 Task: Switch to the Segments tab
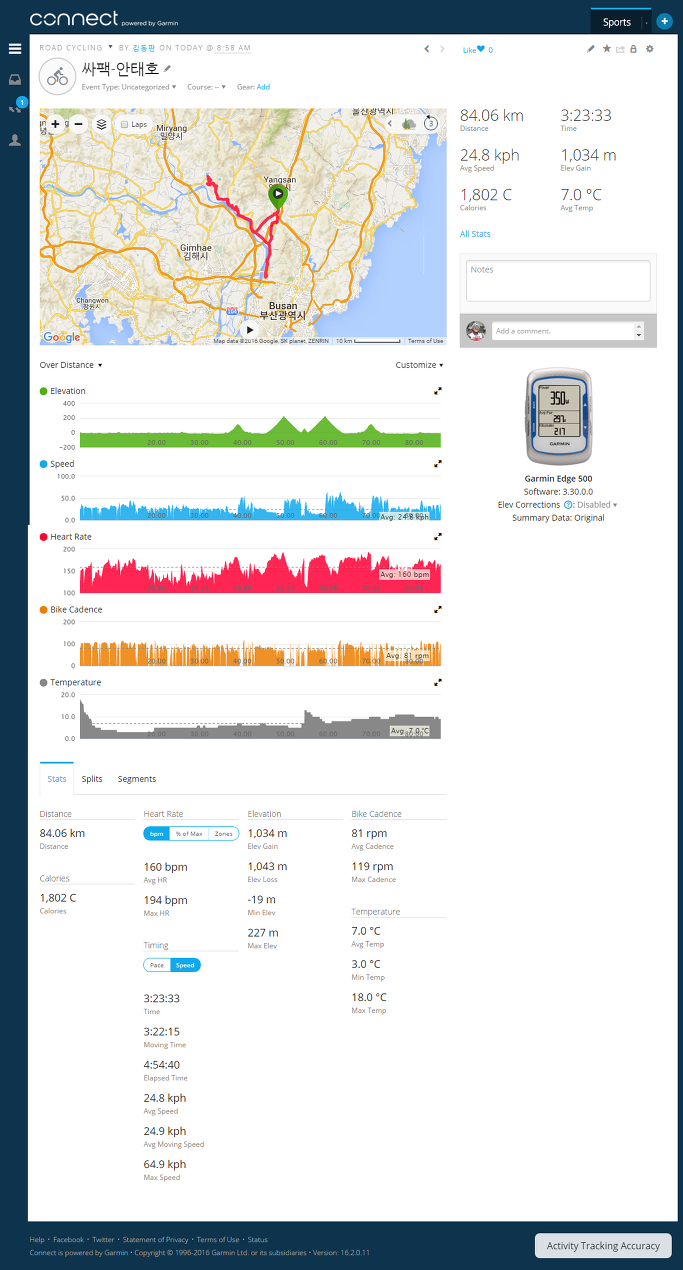(x=137, y=779)
